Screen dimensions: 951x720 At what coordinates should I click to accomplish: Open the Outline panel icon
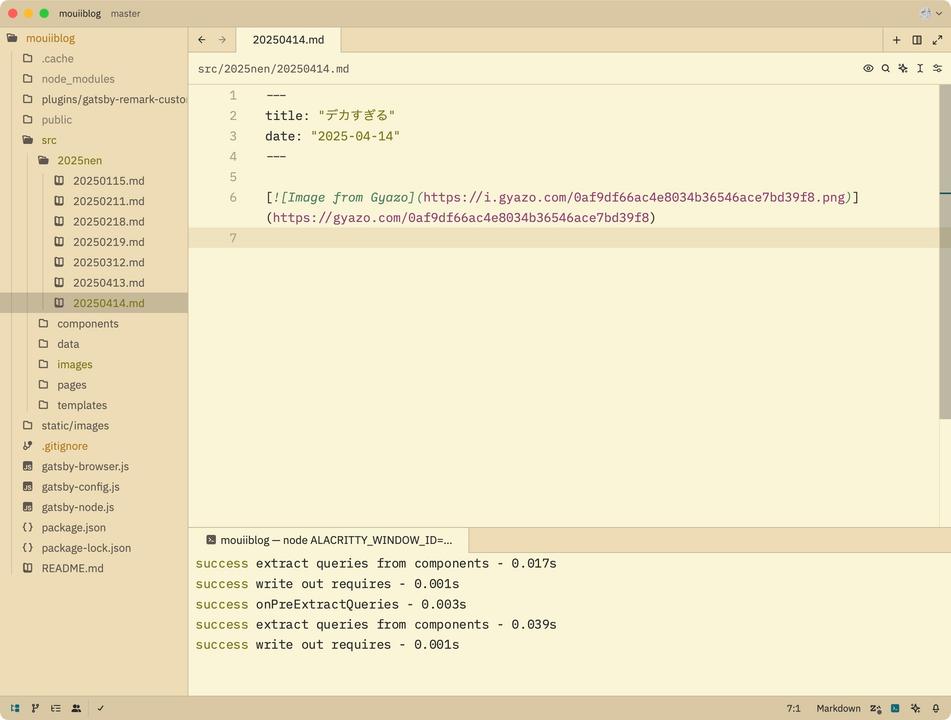click(56, 708)
